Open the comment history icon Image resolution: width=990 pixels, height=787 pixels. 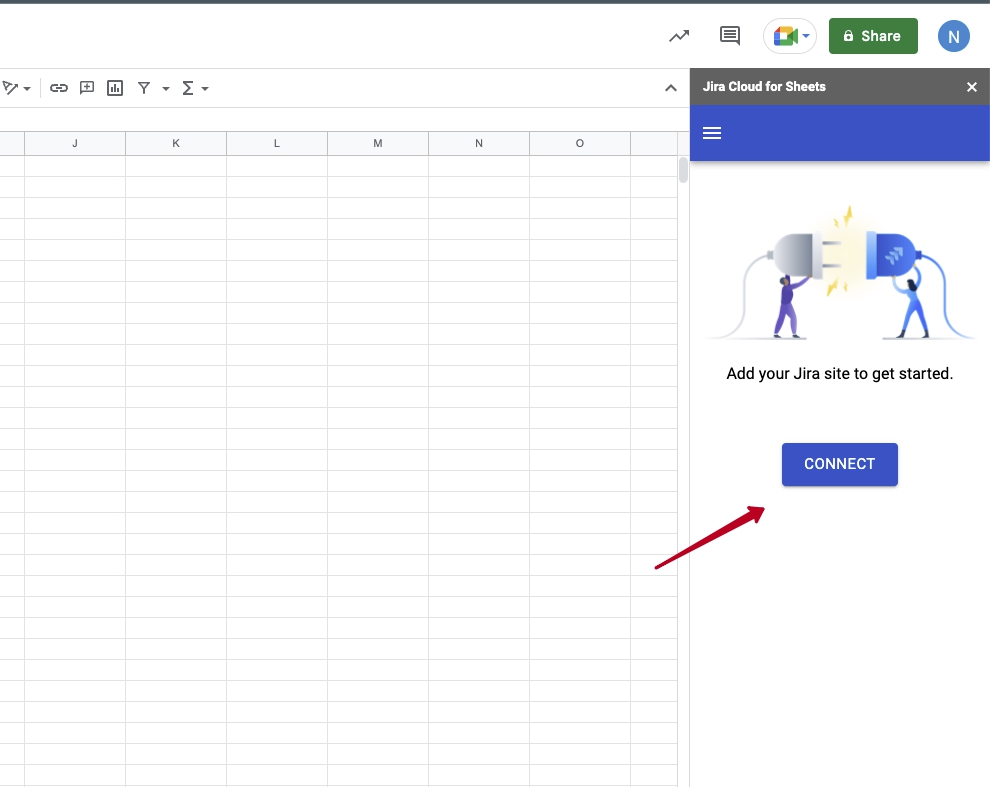point(730,36)
